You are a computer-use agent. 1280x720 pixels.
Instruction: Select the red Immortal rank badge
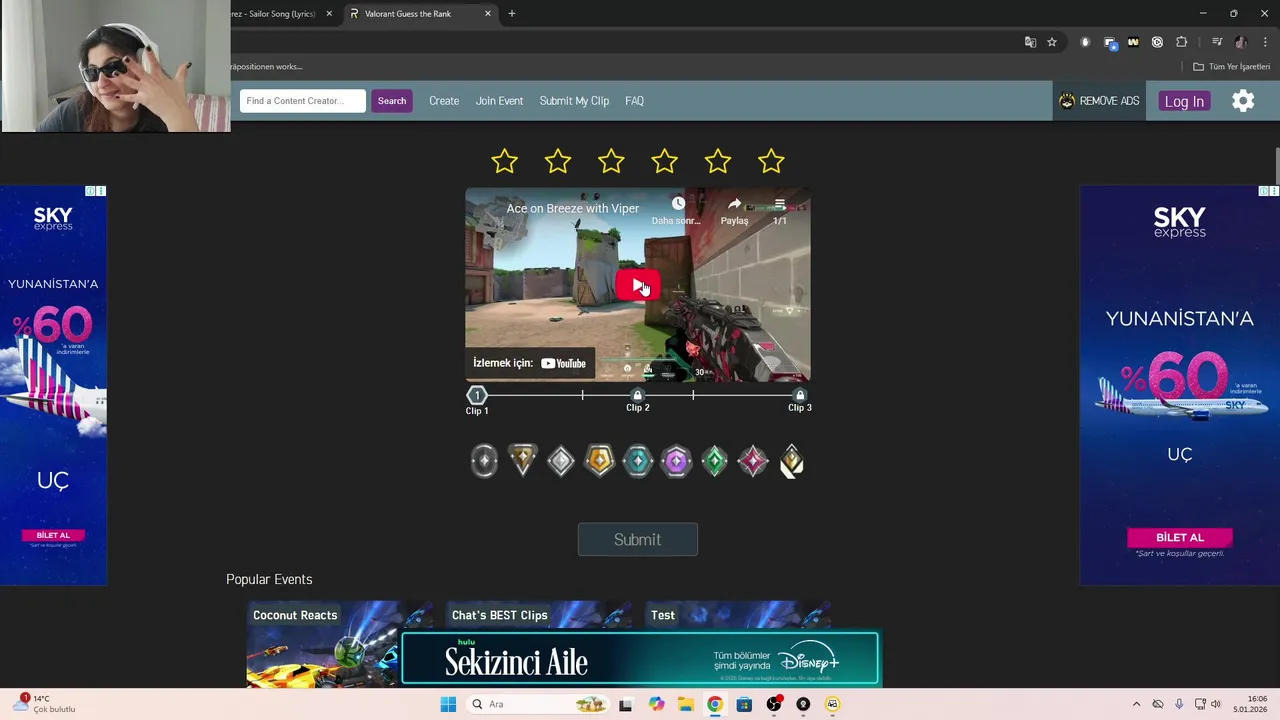tap(753, 461)
